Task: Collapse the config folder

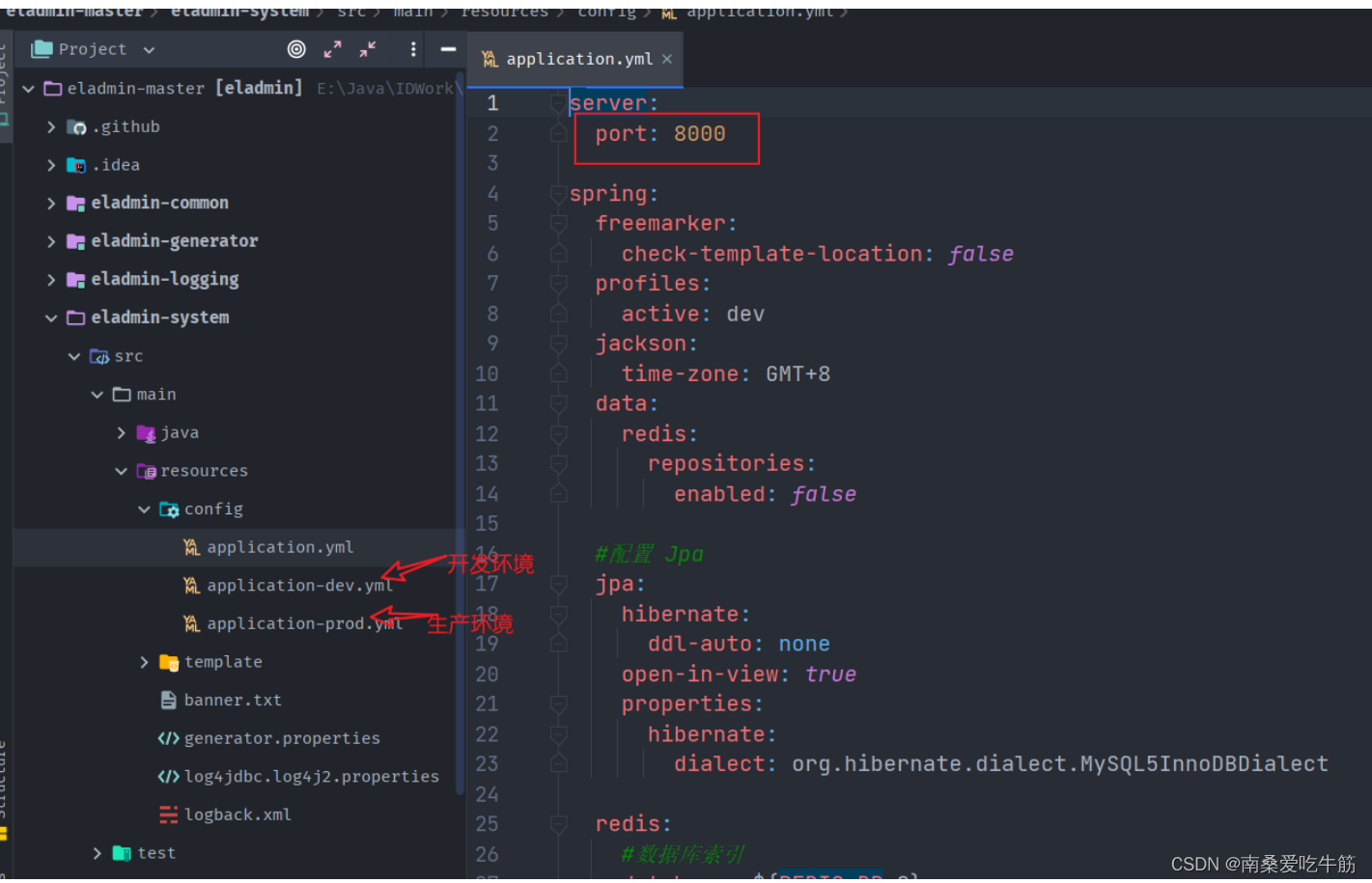Action: pos(144,510)
